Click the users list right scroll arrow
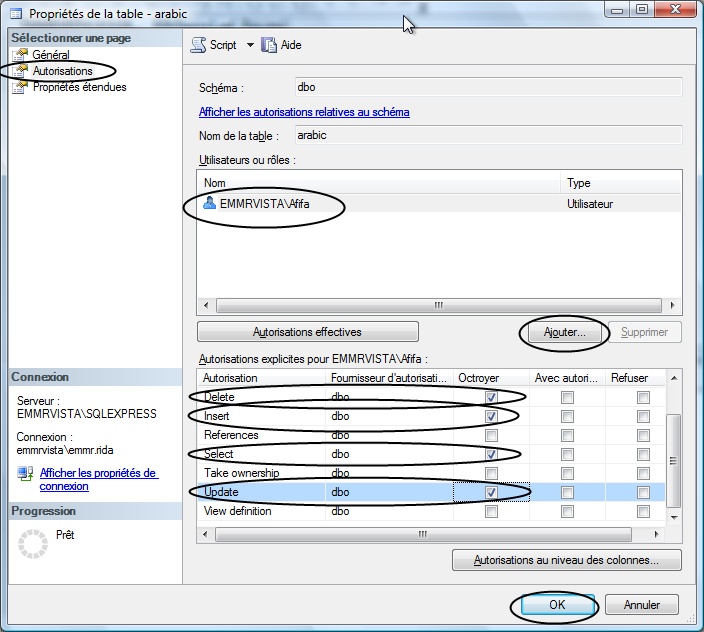 [672, 305]
